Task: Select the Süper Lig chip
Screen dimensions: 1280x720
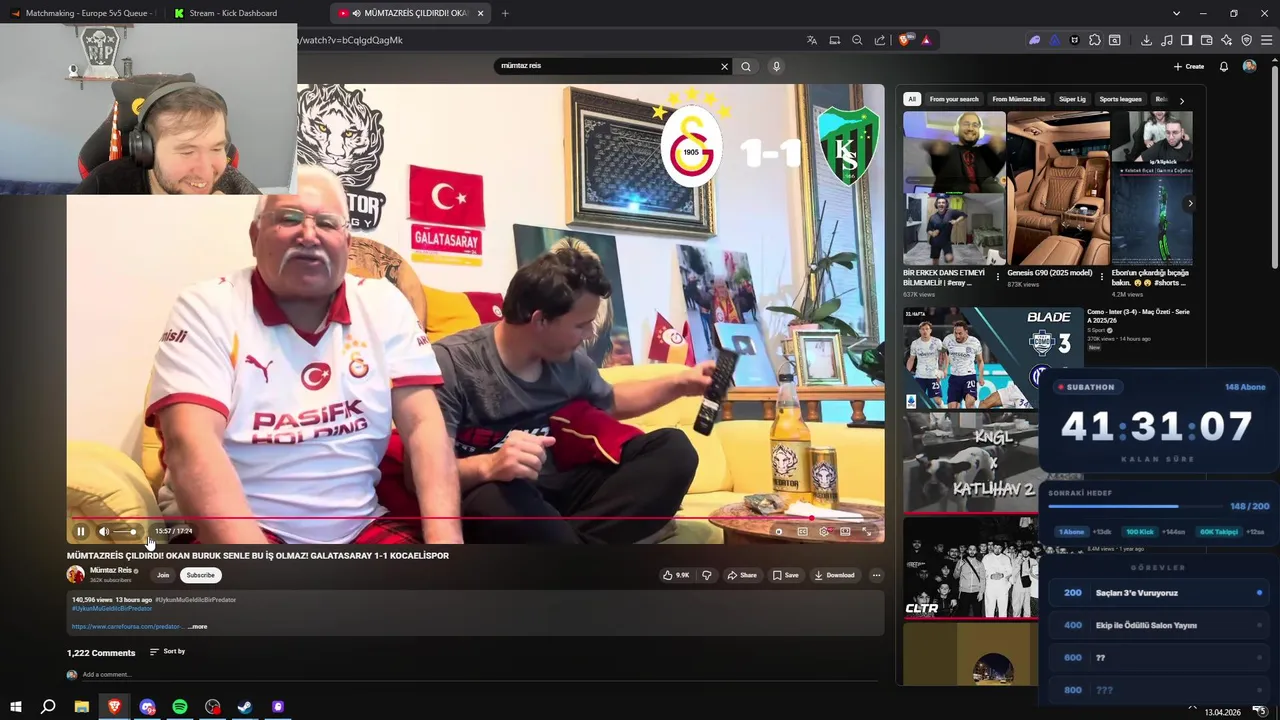Action: click(1072, 99)
